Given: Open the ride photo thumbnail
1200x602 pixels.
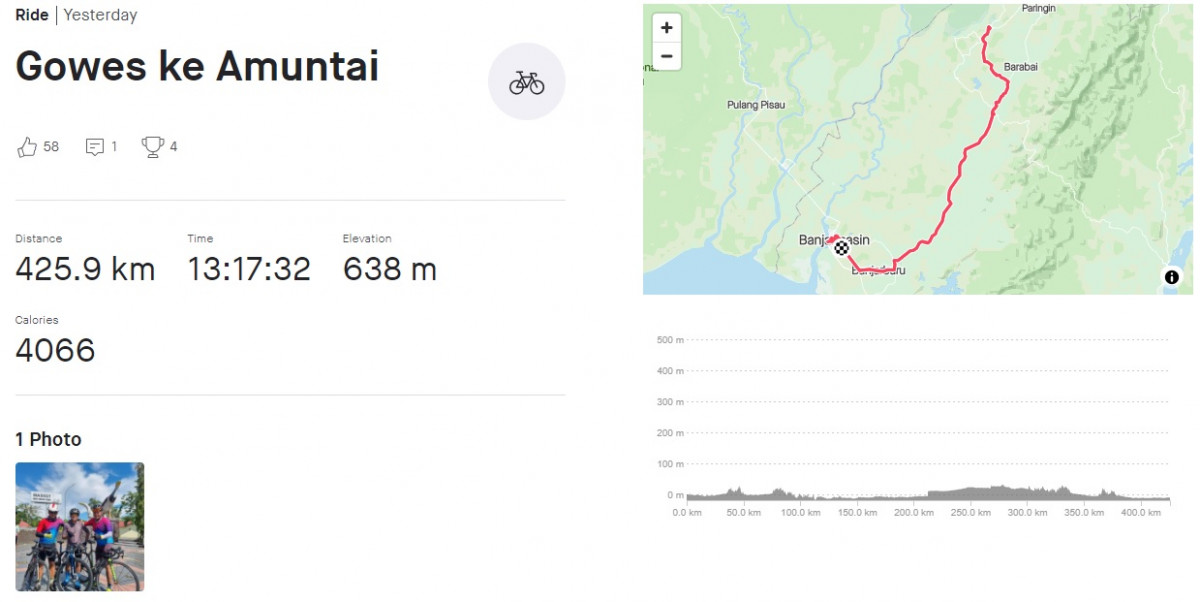Looking at the screenshot, I should 80,526.
